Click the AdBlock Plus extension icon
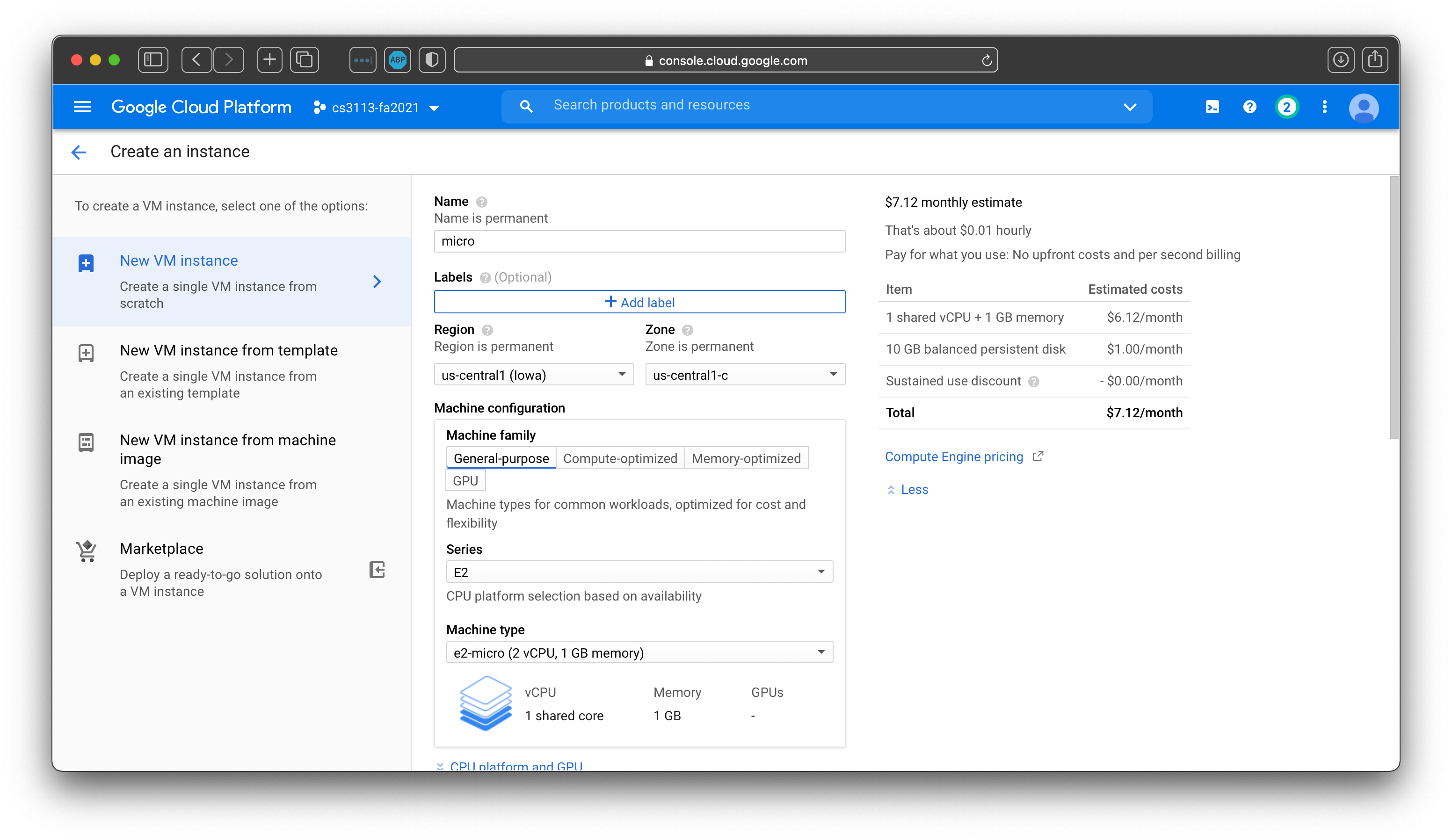This screenshot has height=840, width=1452. click(398, 60)
